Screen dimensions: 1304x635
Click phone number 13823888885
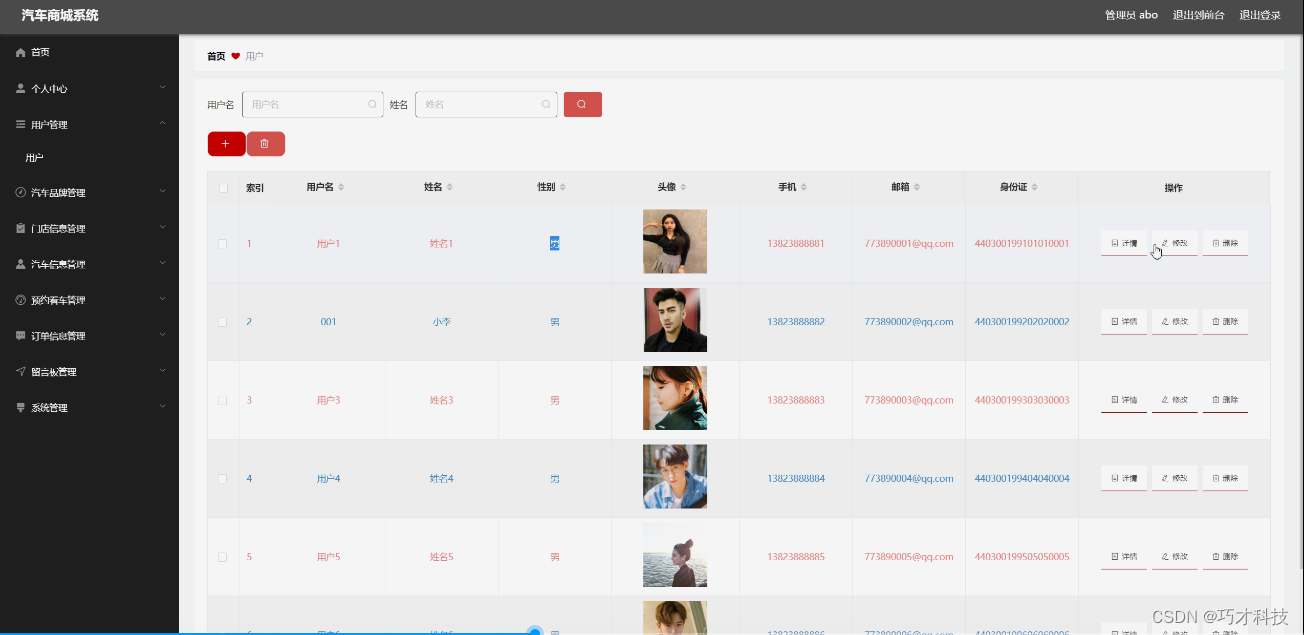click(x=796, y=557)
